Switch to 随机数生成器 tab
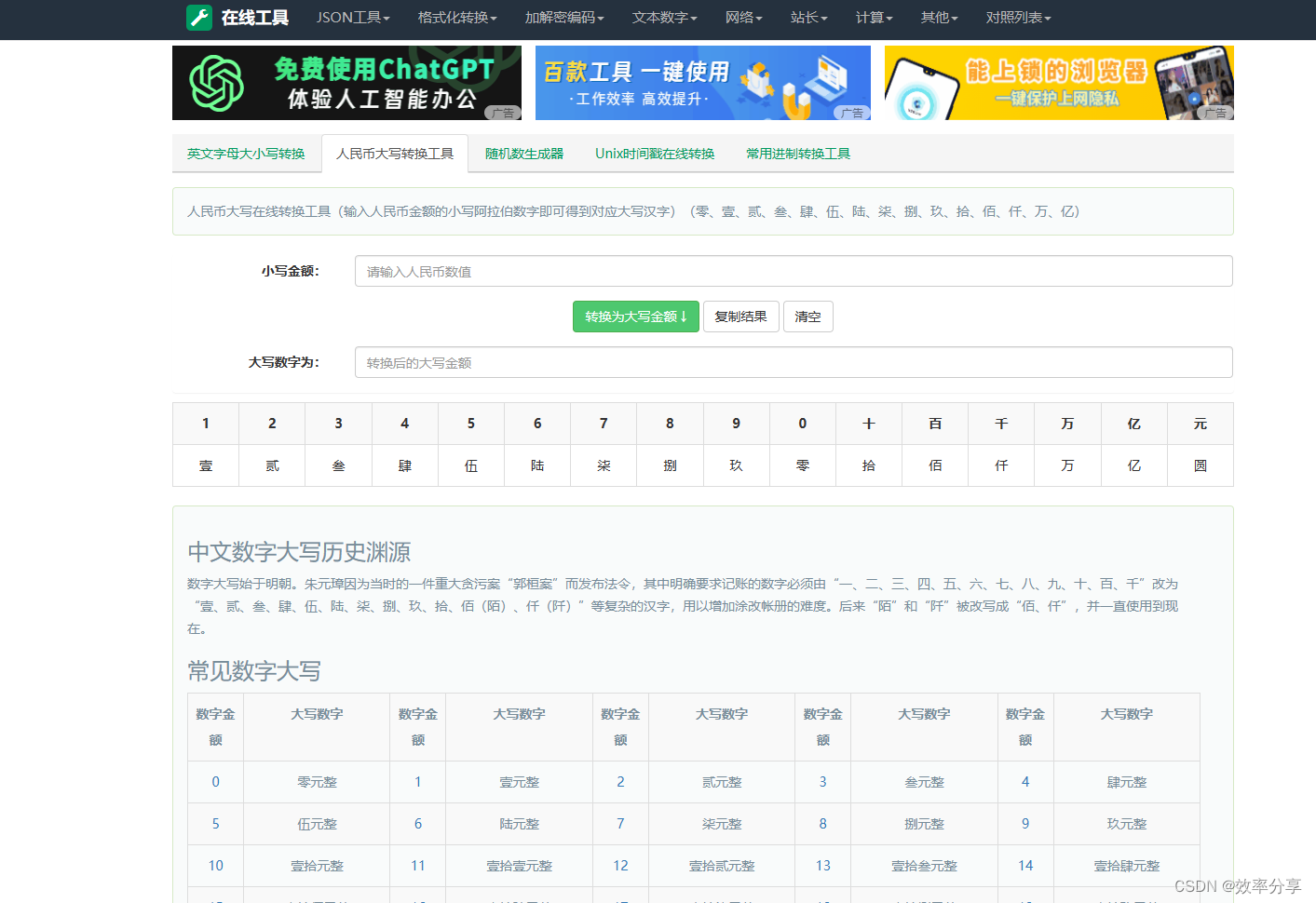 click(x=524, y=154)
